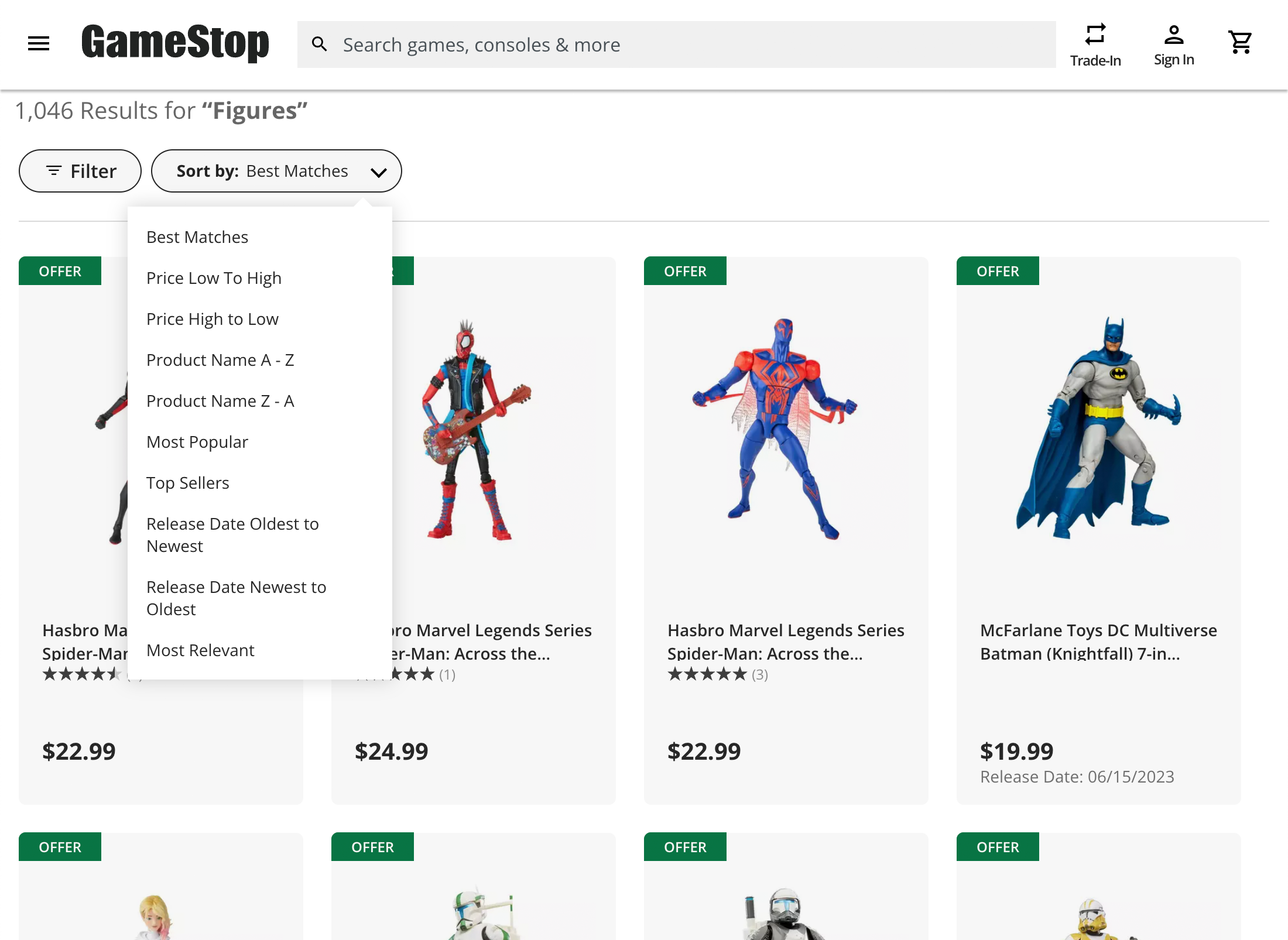Open McFarlane Toys DC Multiverse Batman product page
This screenshot has width=1288, height=940.
point(1098,641)
